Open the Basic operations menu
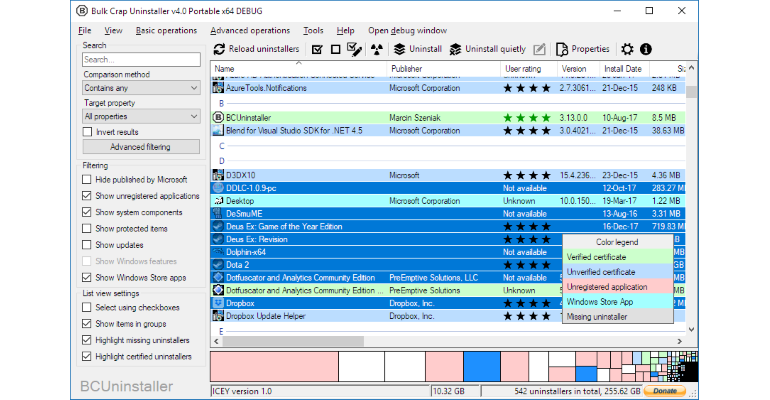 click(x=166, y=30)
